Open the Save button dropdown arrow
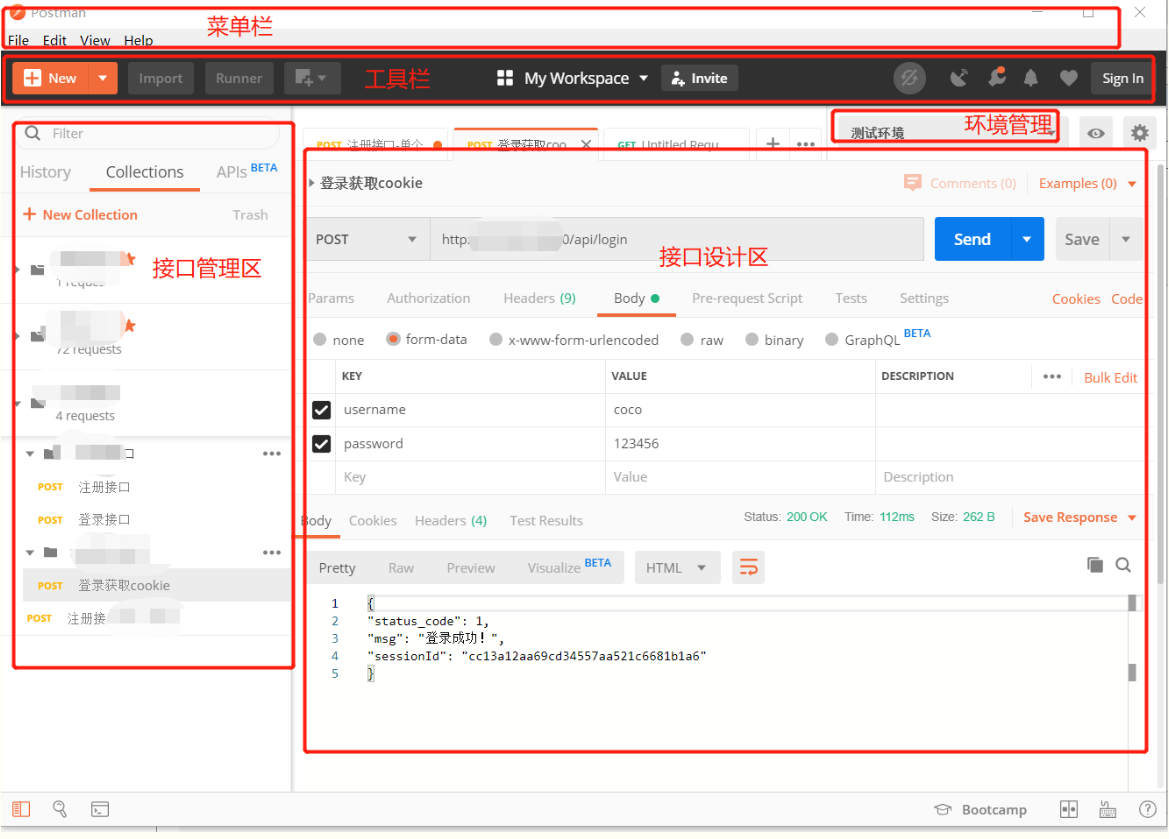This screenshot has width=1169, height=839. click(1126, 239)
